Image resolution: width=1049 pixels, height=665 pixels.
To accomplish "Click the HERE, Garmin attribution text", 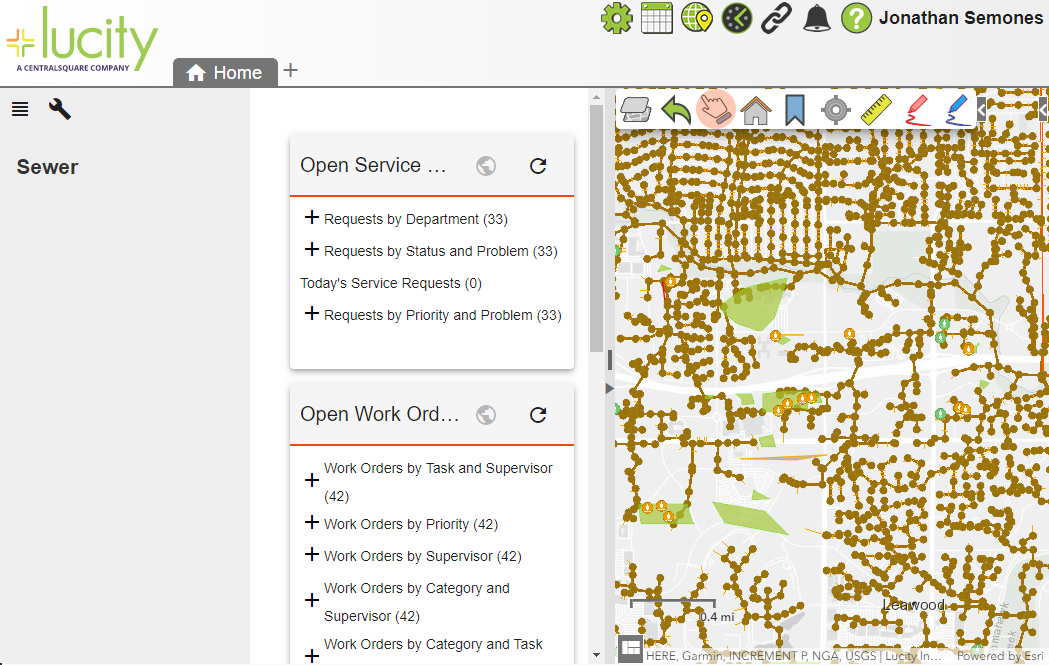I will click(x=792, y=656).
